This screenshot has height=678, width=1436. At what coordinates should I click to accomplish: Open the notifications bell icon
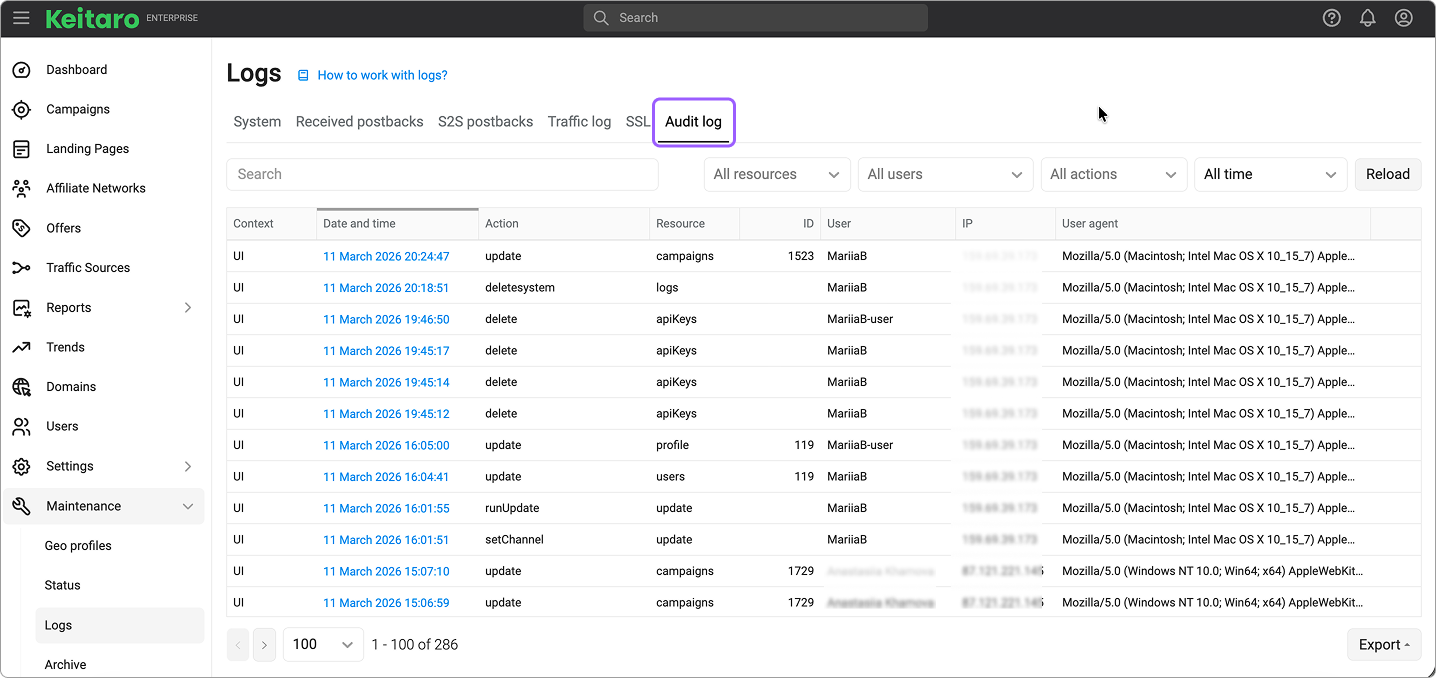coord(1367,18)
